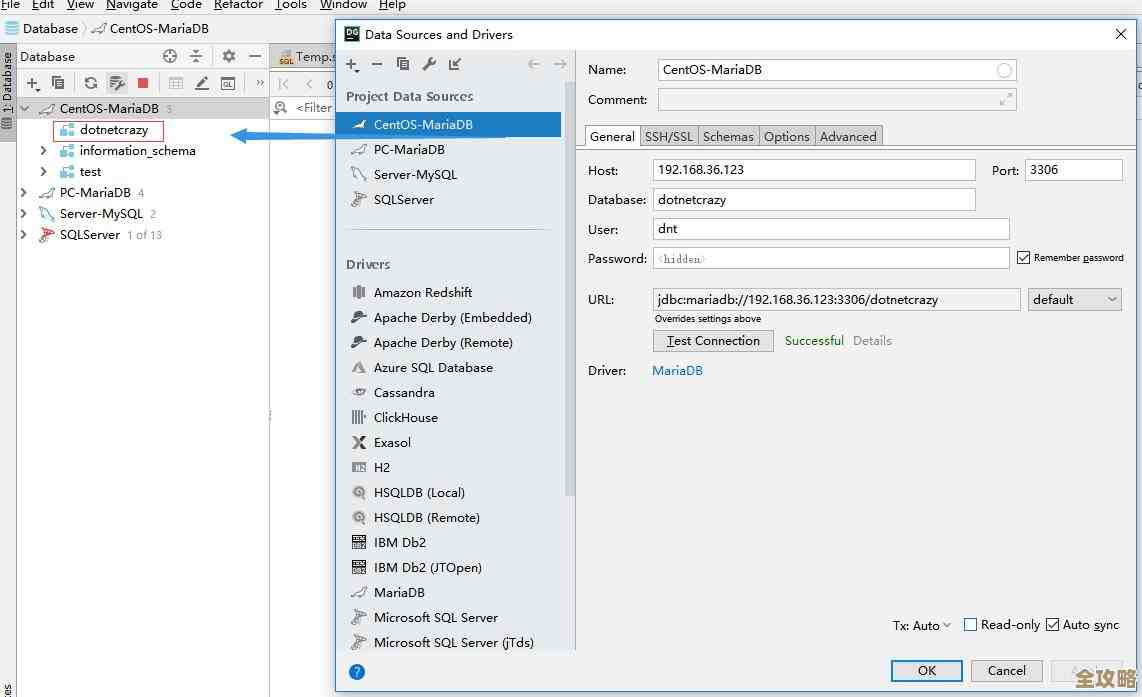Click the Details link next to Successful
The width and height of the screenshot is (1142, 697).
tap(872, 340)
